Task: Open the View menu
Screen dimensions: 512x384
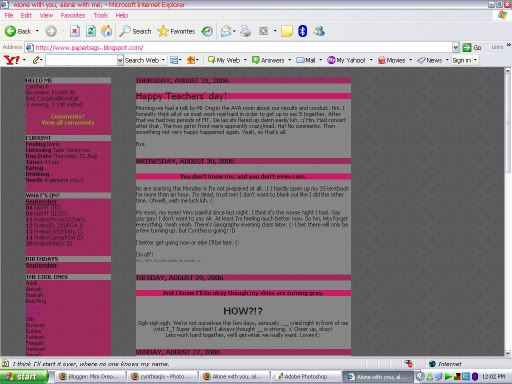Action: click(46, 15)
